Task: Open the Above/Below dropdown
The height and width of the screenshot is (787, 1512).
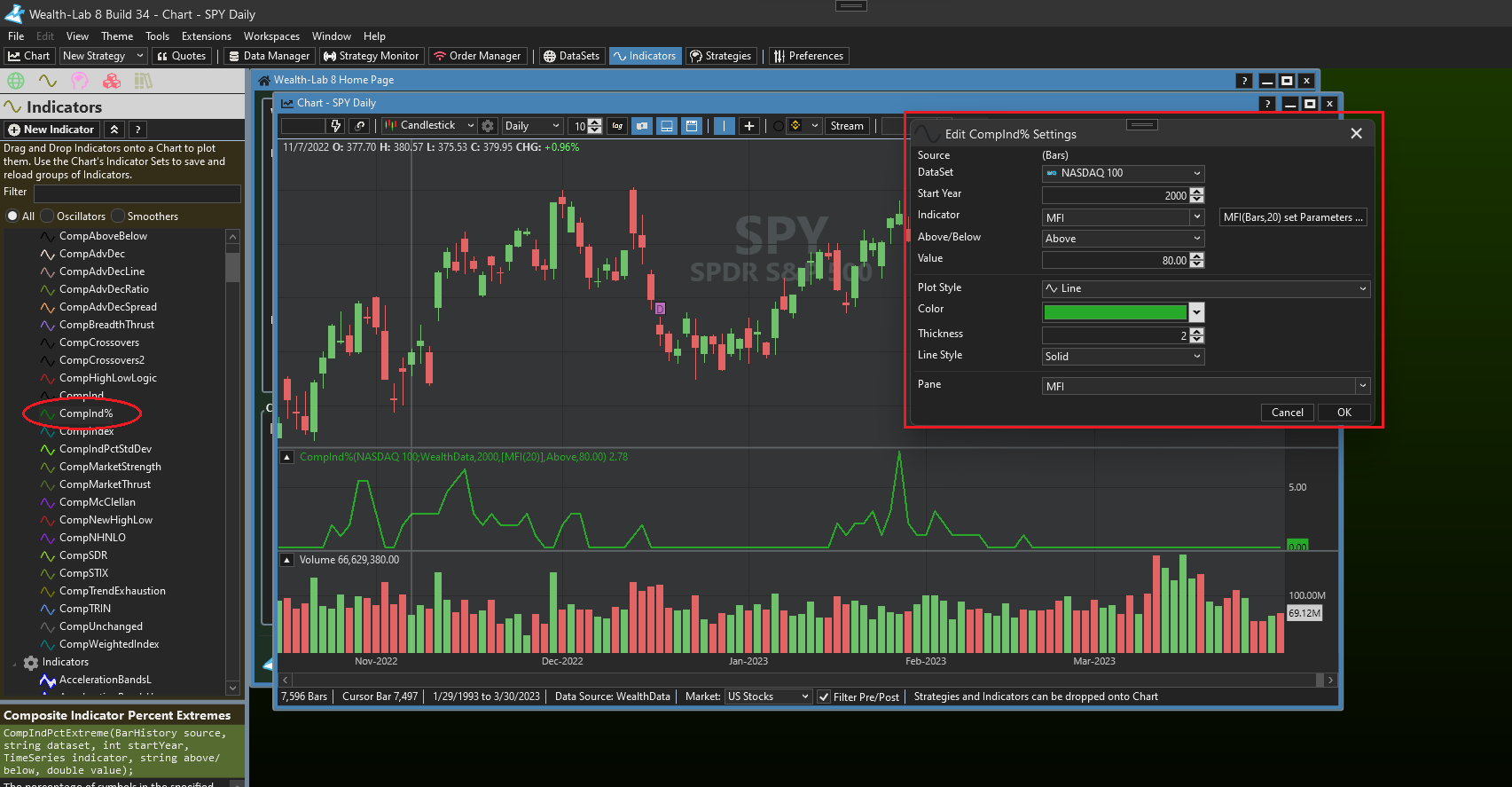Action: click(1123, 239)
